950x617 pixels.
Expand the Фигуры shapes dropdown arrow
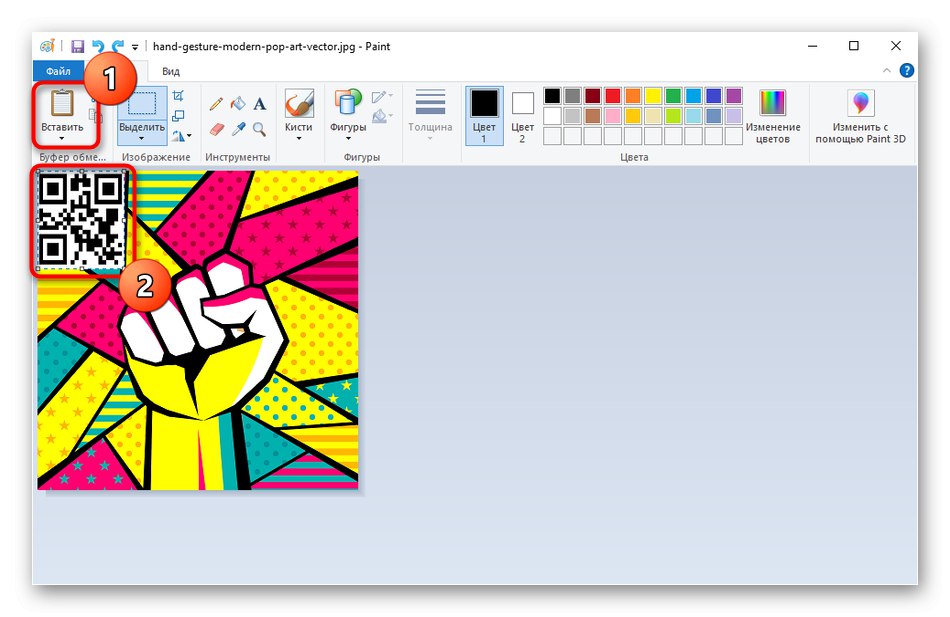348,139
